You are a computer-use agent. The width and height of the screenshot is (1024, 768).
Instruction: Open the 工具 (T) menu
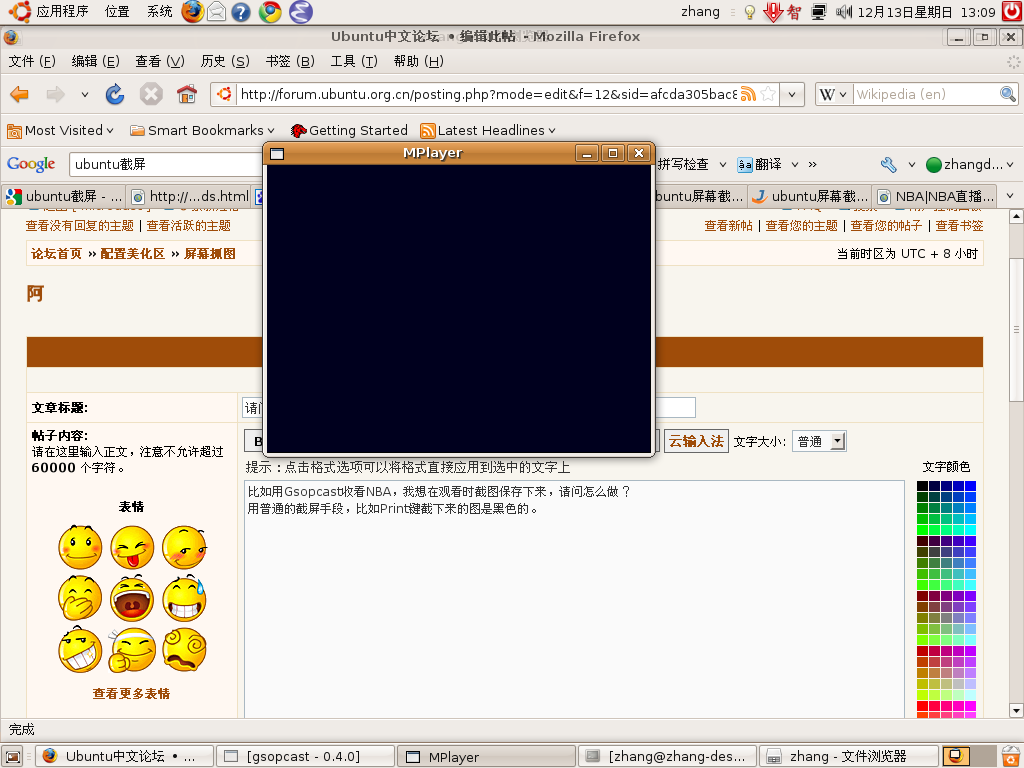354,61
